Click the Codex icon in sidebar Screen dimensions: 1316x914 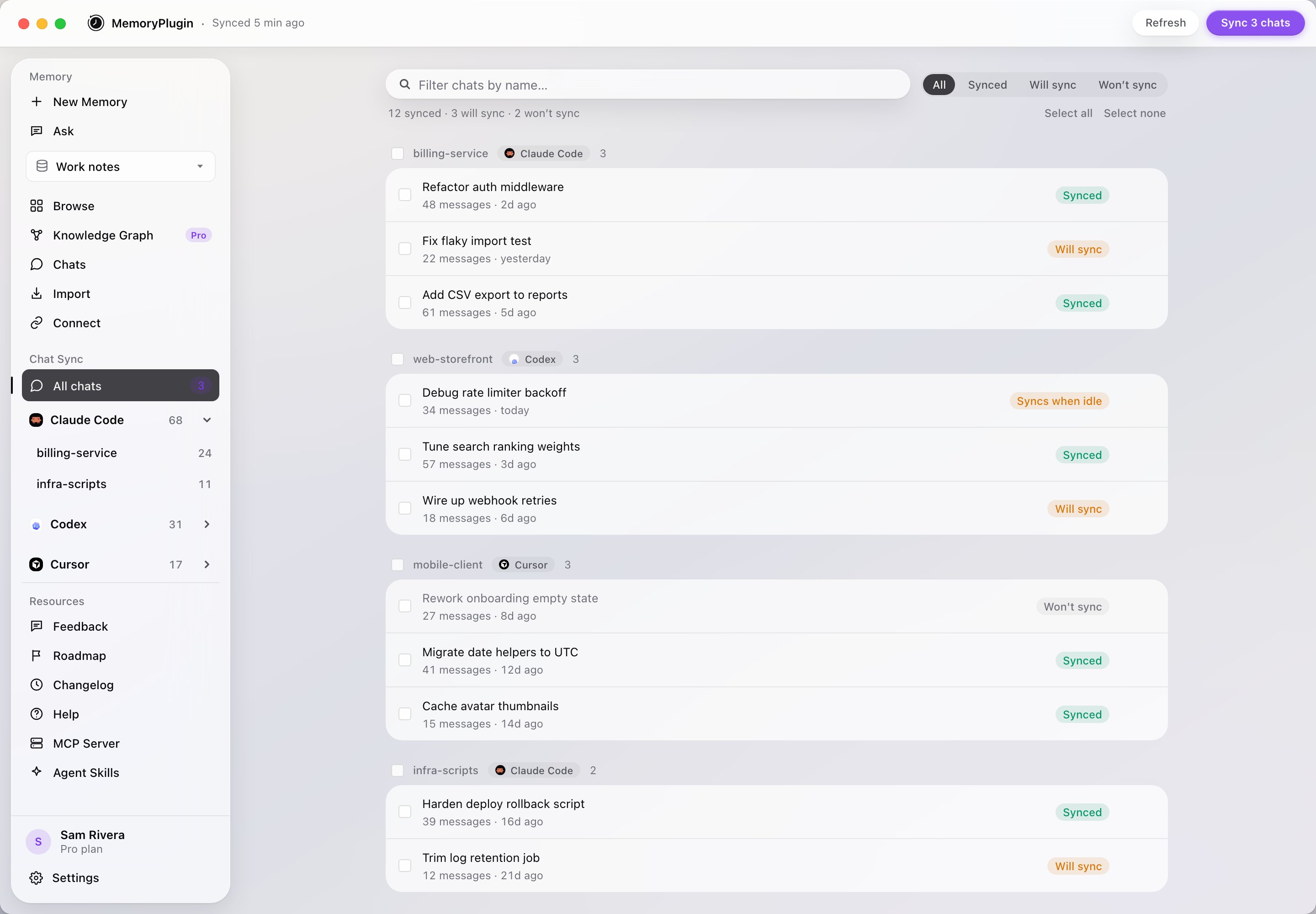pos(36,525)
